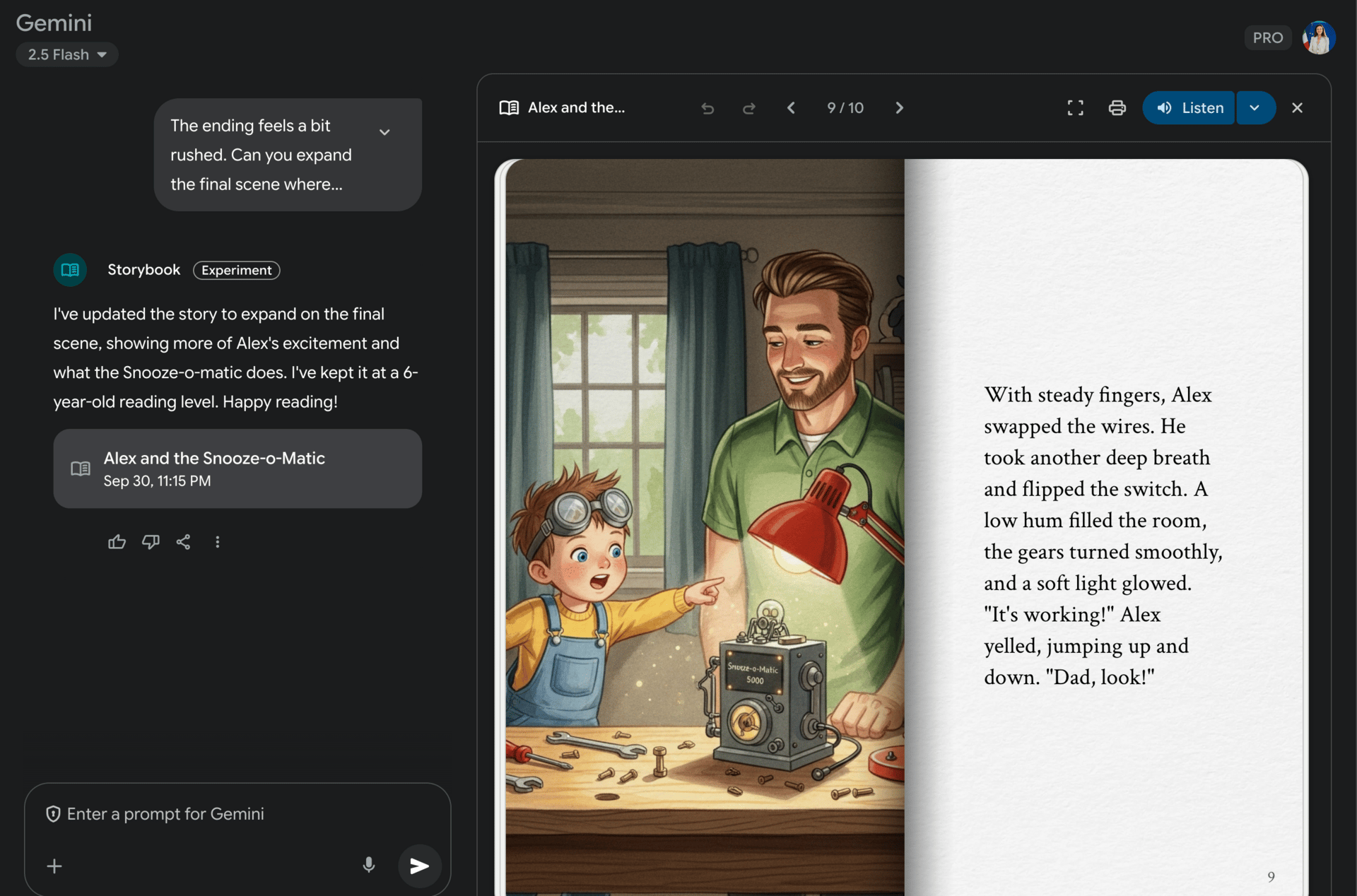The height and width of the screenshot is (896, 1357).
Task: Undo last storybook change
Action: tap(707, 108)
